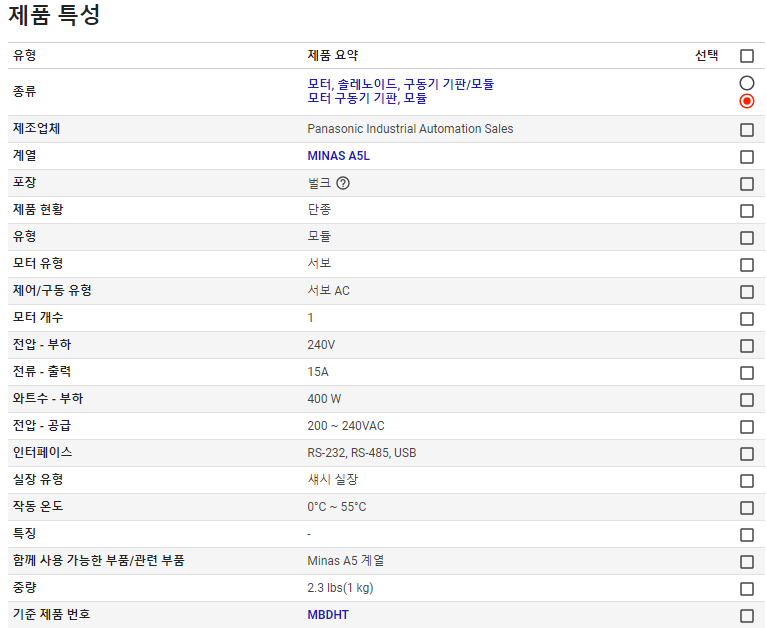Check the 전압 - 공급 row checkbox
Image resolution: width=767 pixels, height=628 pixels.
tap(746, 427)
